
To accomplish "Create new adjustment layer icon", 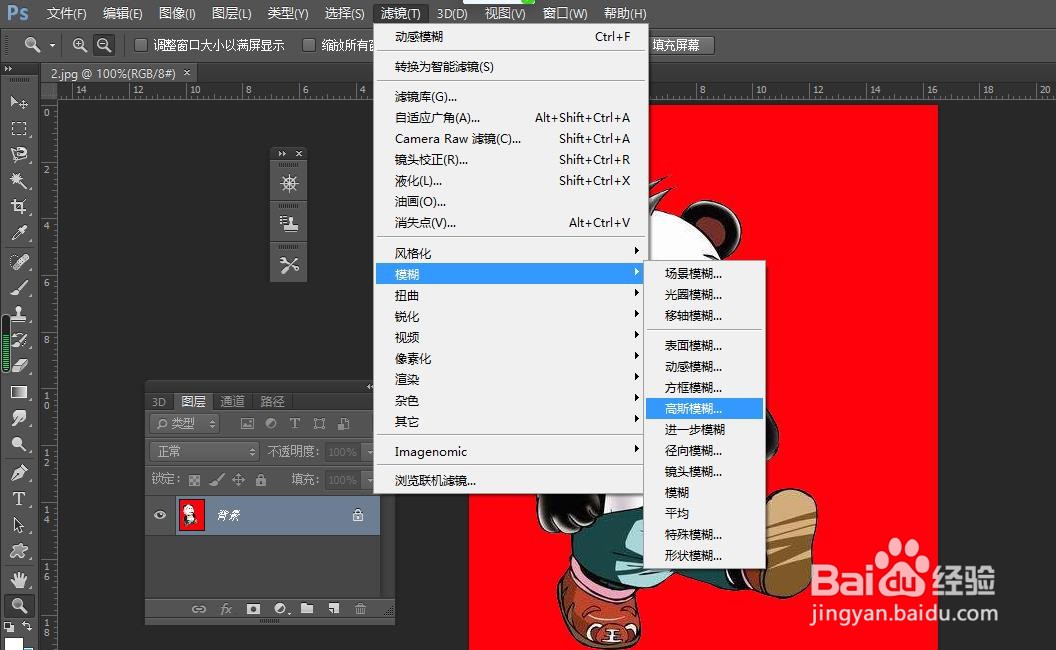I will point(282,609).
